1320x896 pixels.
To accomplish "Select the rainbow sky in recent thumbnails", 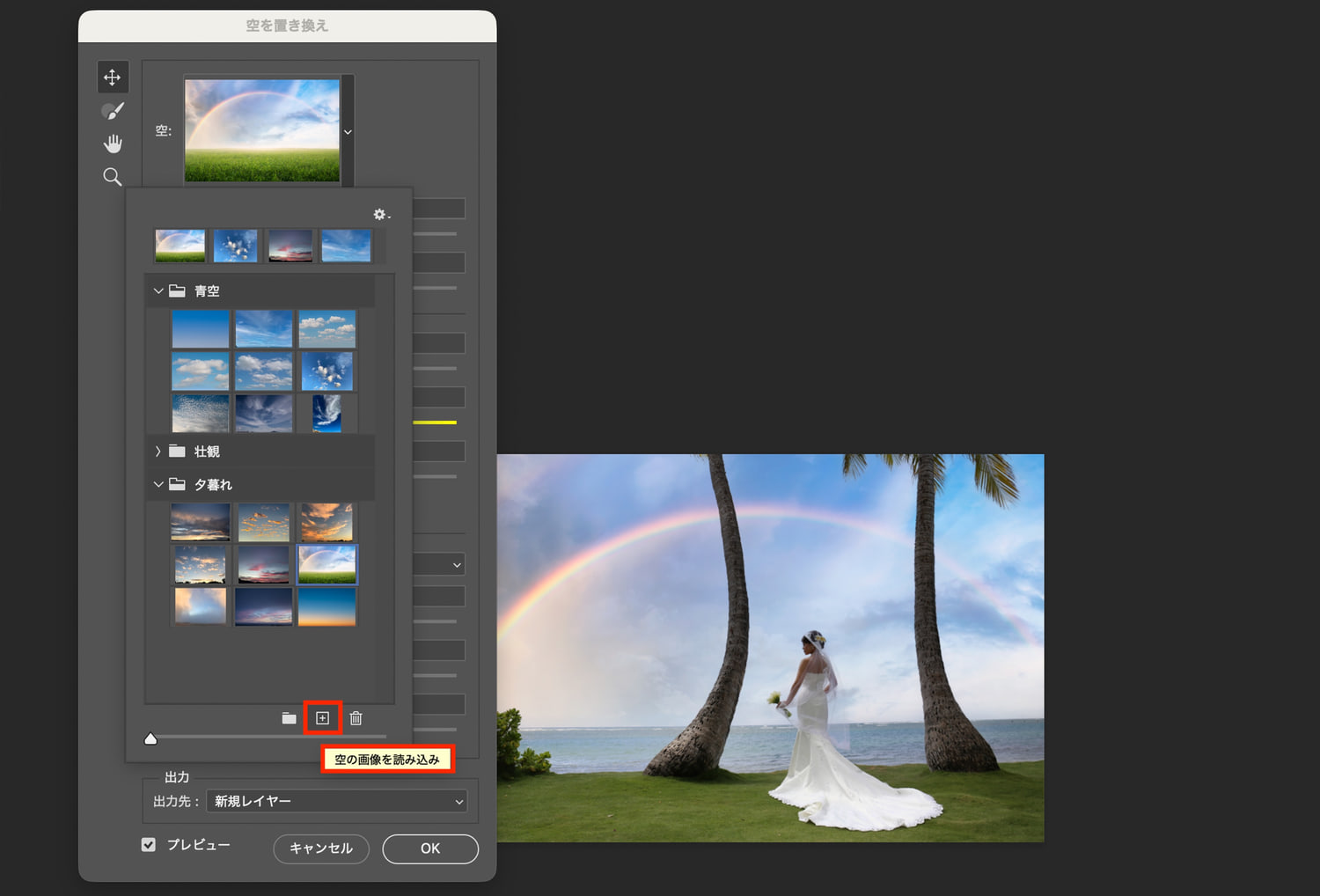I will [180, 246].
